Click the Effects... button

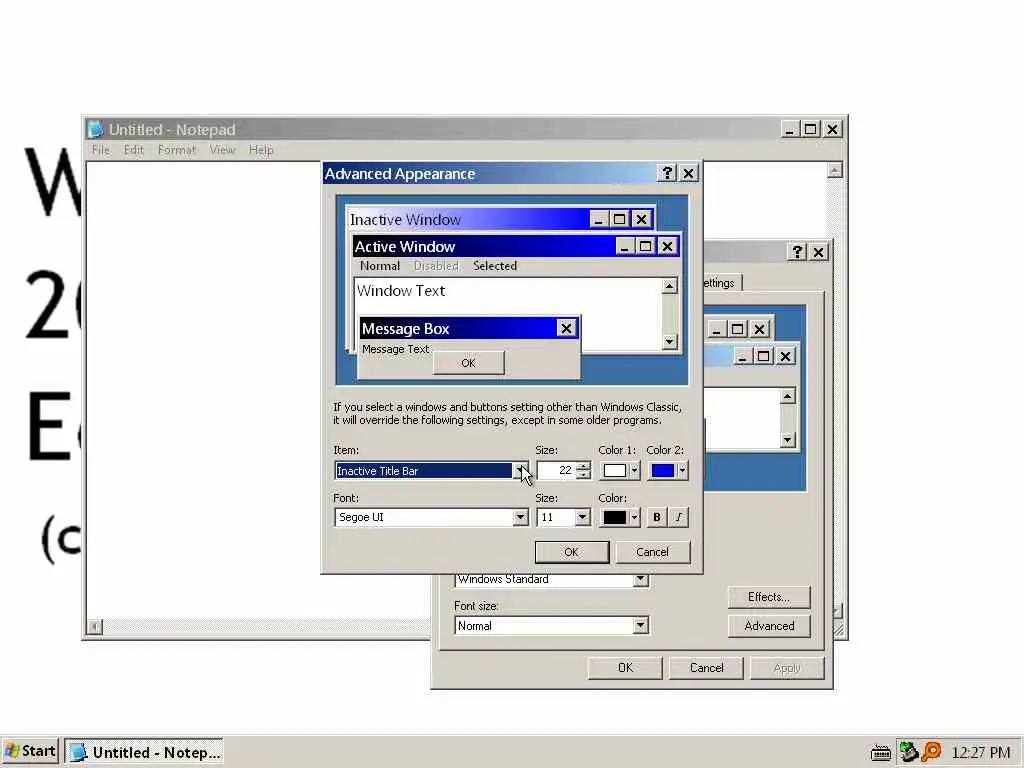pyautogui.click(x=769, y=597)
